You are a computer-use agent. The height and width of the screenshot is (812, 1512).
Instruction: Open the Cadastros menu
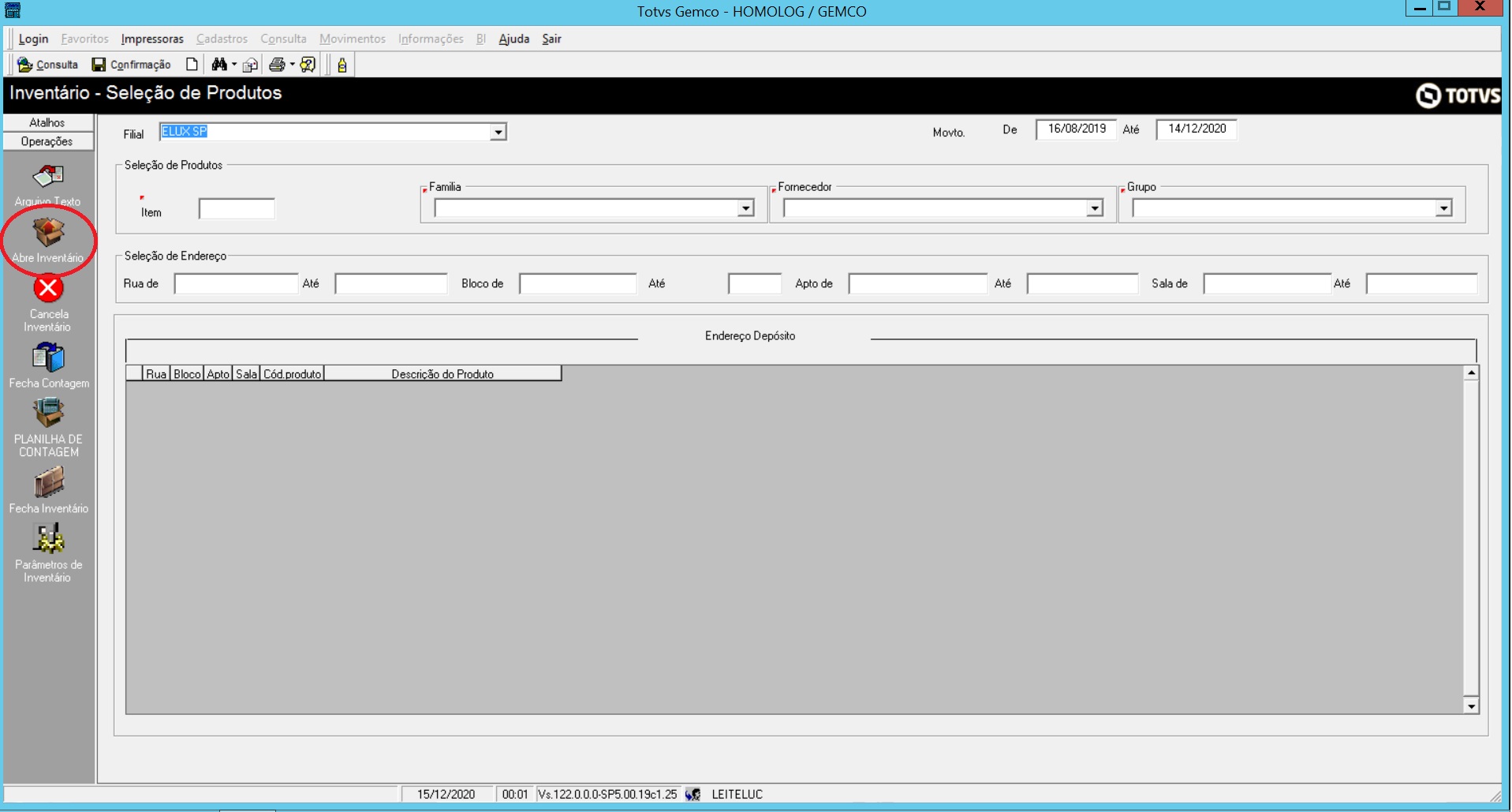(222, 39)
